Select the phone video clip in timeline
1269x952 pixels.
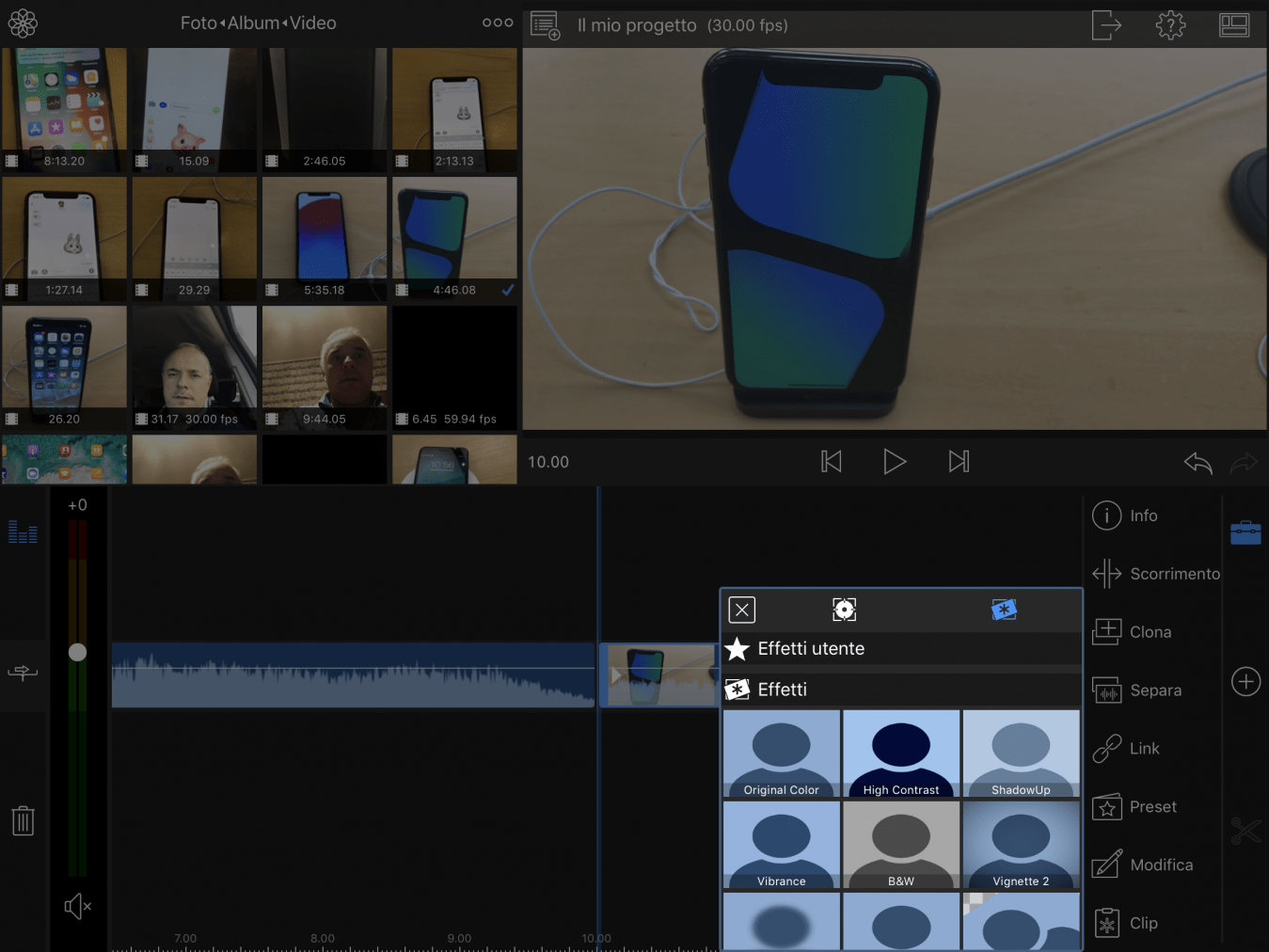tap(659, 674)
